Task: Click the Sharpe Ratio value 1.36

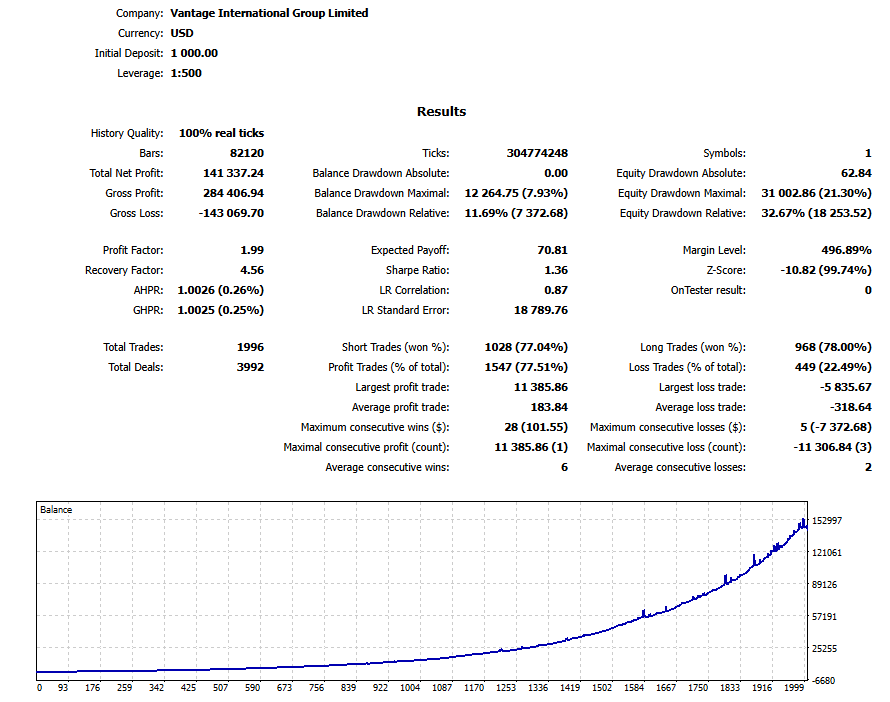Action: [557, 270]
